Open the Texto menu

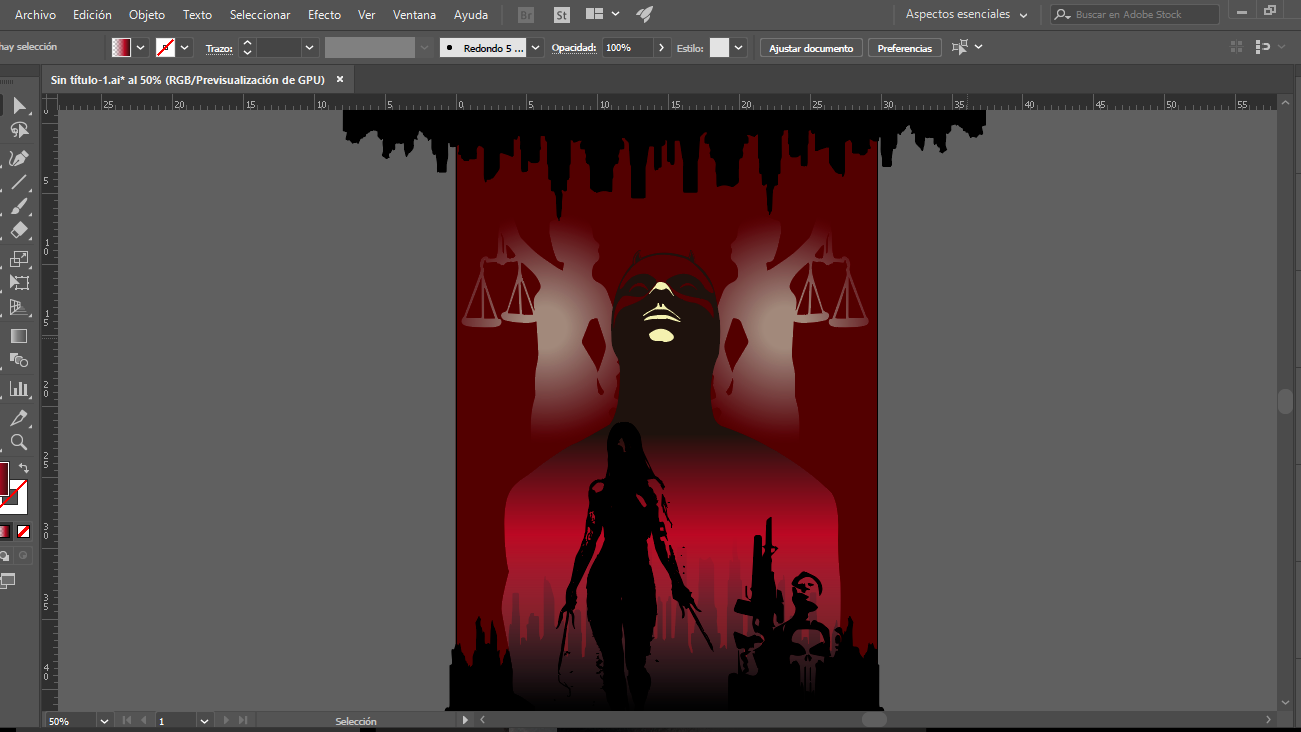[x=197, y=15]
